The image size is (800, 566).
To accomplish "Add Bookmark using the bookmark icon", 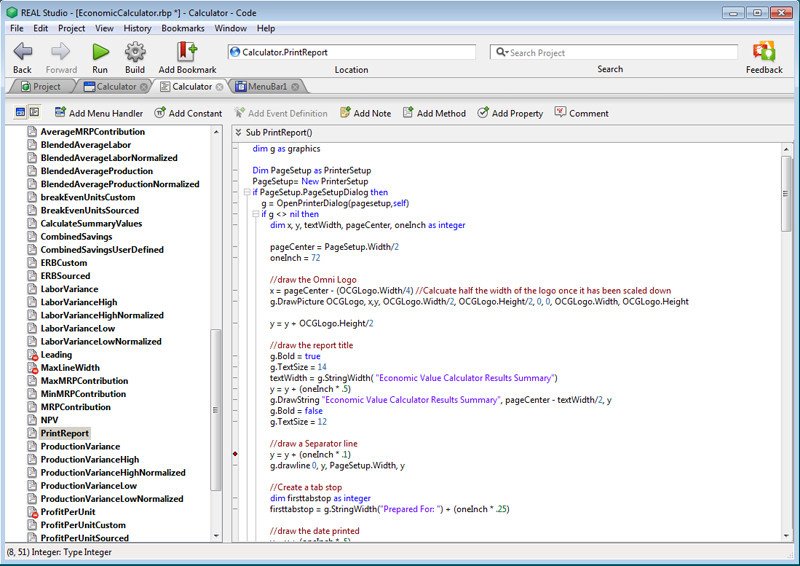I will (187, 51).
